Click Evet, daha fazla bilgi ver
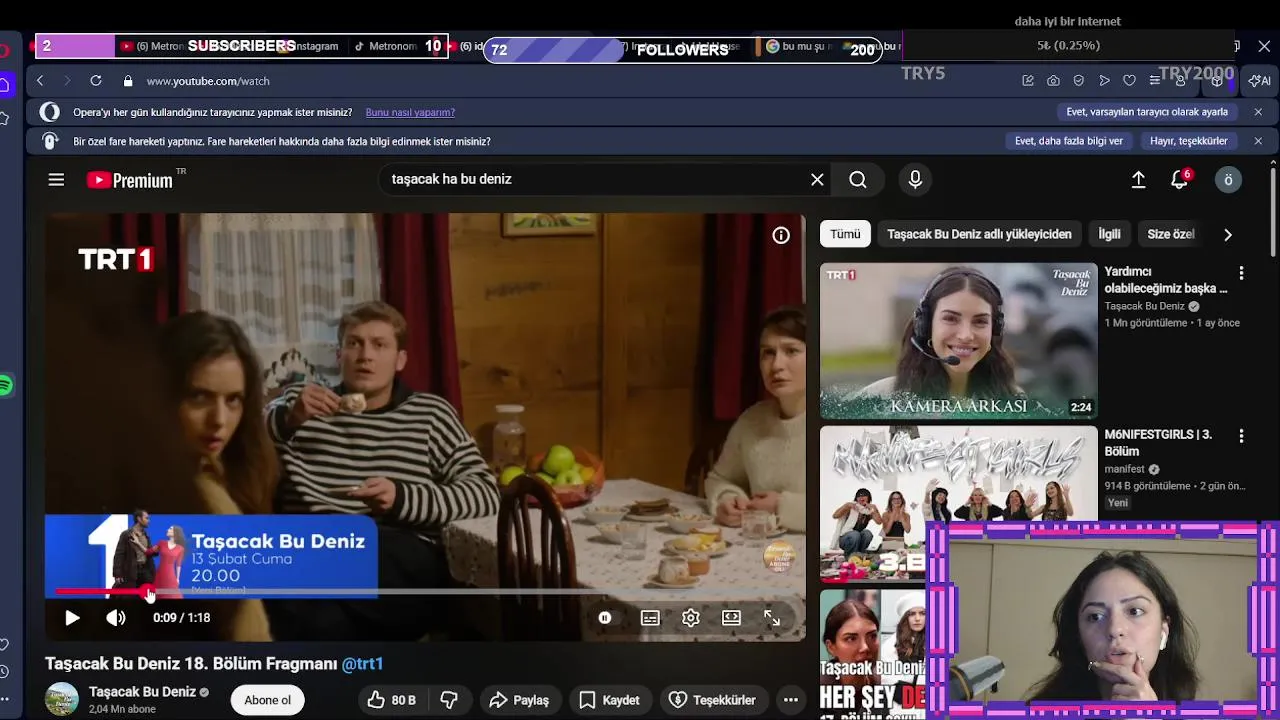Image resolution: width=1280 pixels, height=720 pixels. click(1069, 141)
